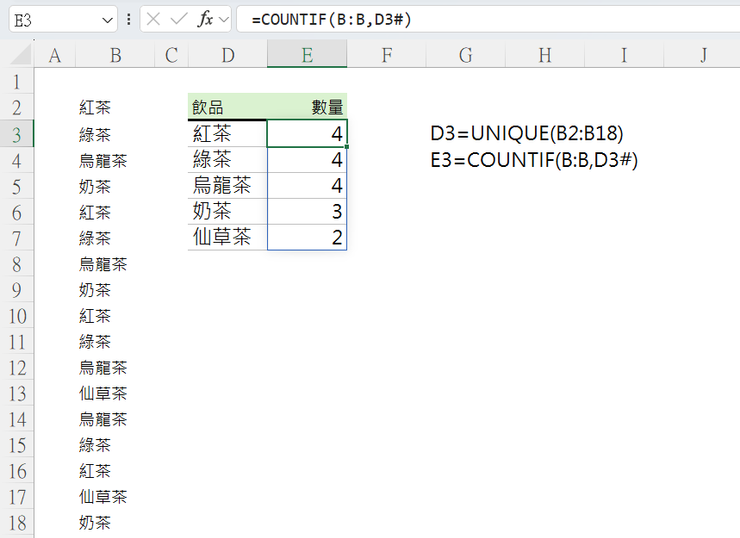Viewport: 740px width, 538px height.
Task: Select column D header
Action: tap(228, 55)
